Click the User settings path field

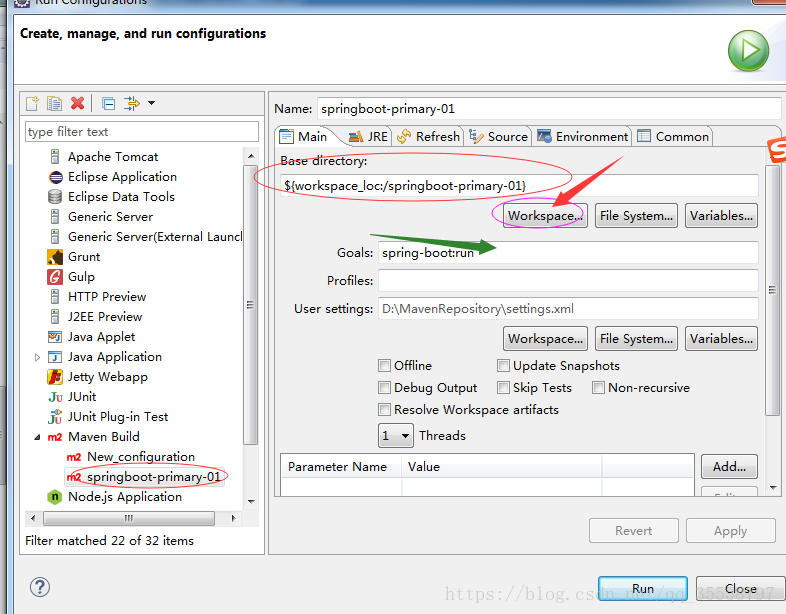coord(568,309)
